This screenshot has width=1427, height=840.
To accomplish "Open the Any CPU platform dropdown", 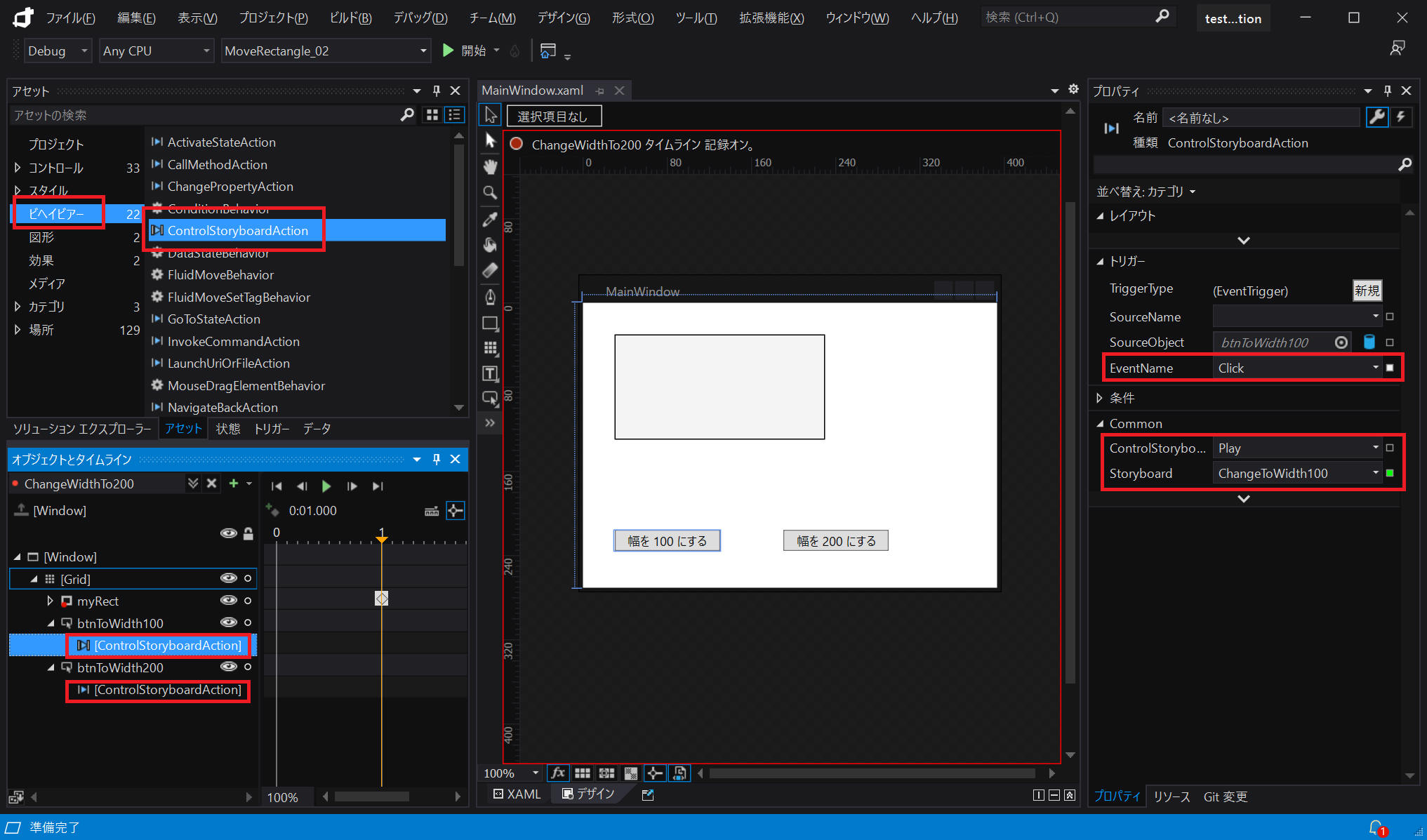I will tap(156, 51).
